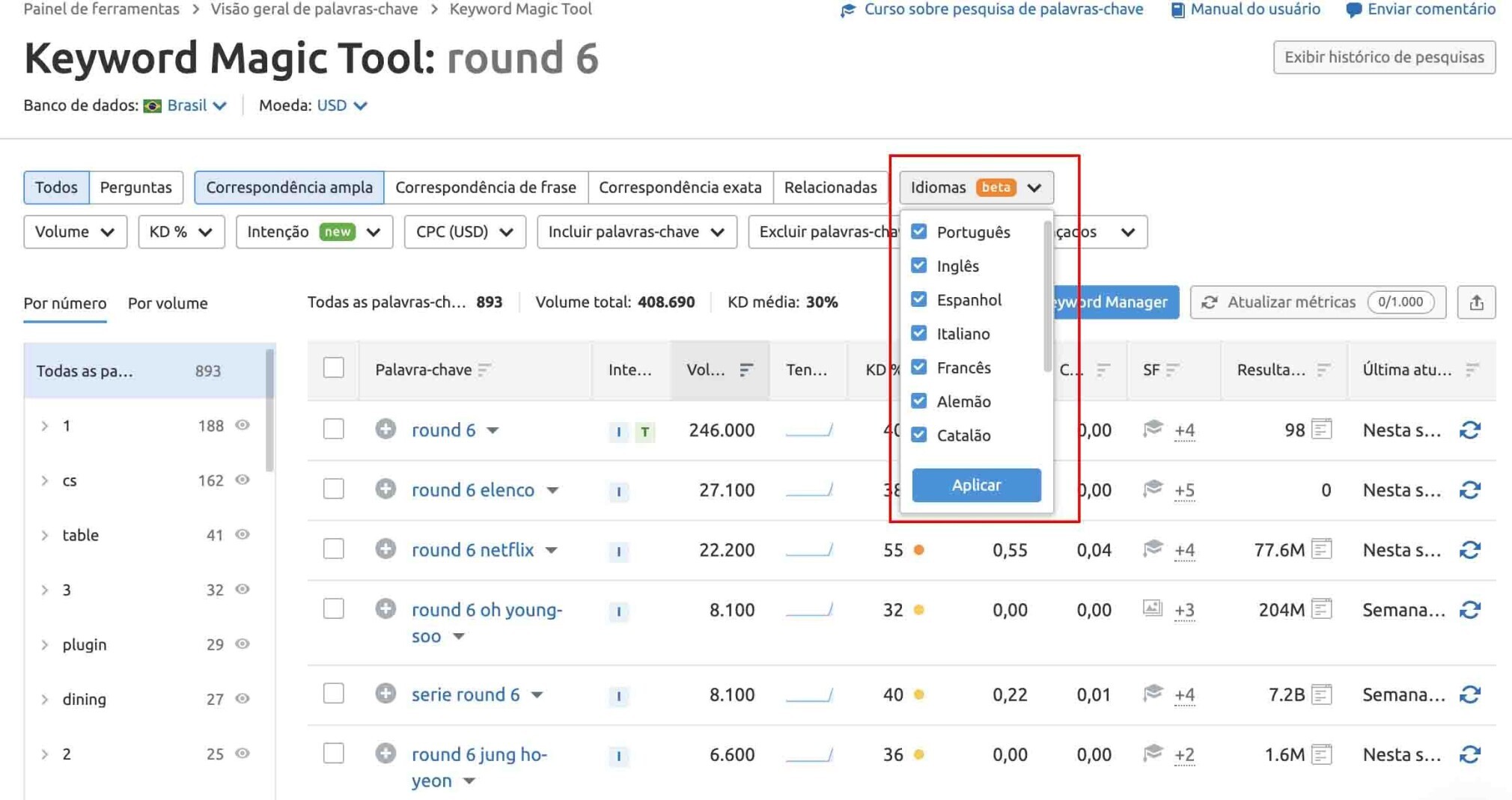Open the Incluir palavras-chave dropdown
The height and width of the screenshot is (800, 1512).
[636, 232]
